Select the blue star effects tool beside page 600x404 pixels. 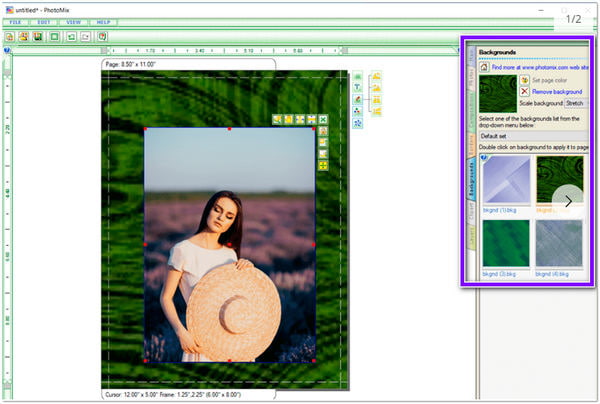pyautogui.click(x=357, y=123)
